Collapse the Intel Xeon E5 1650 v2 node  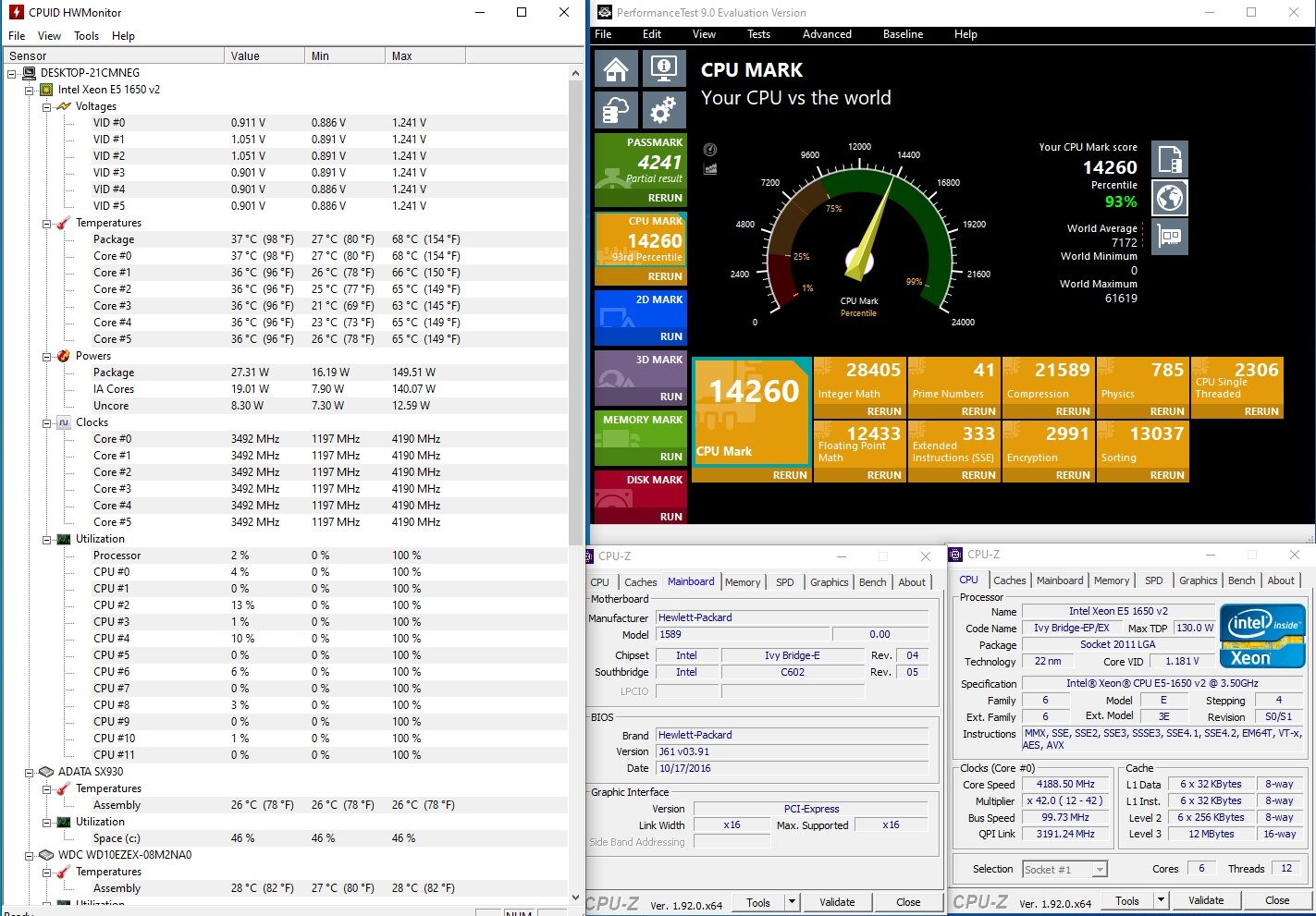[30, 90]
